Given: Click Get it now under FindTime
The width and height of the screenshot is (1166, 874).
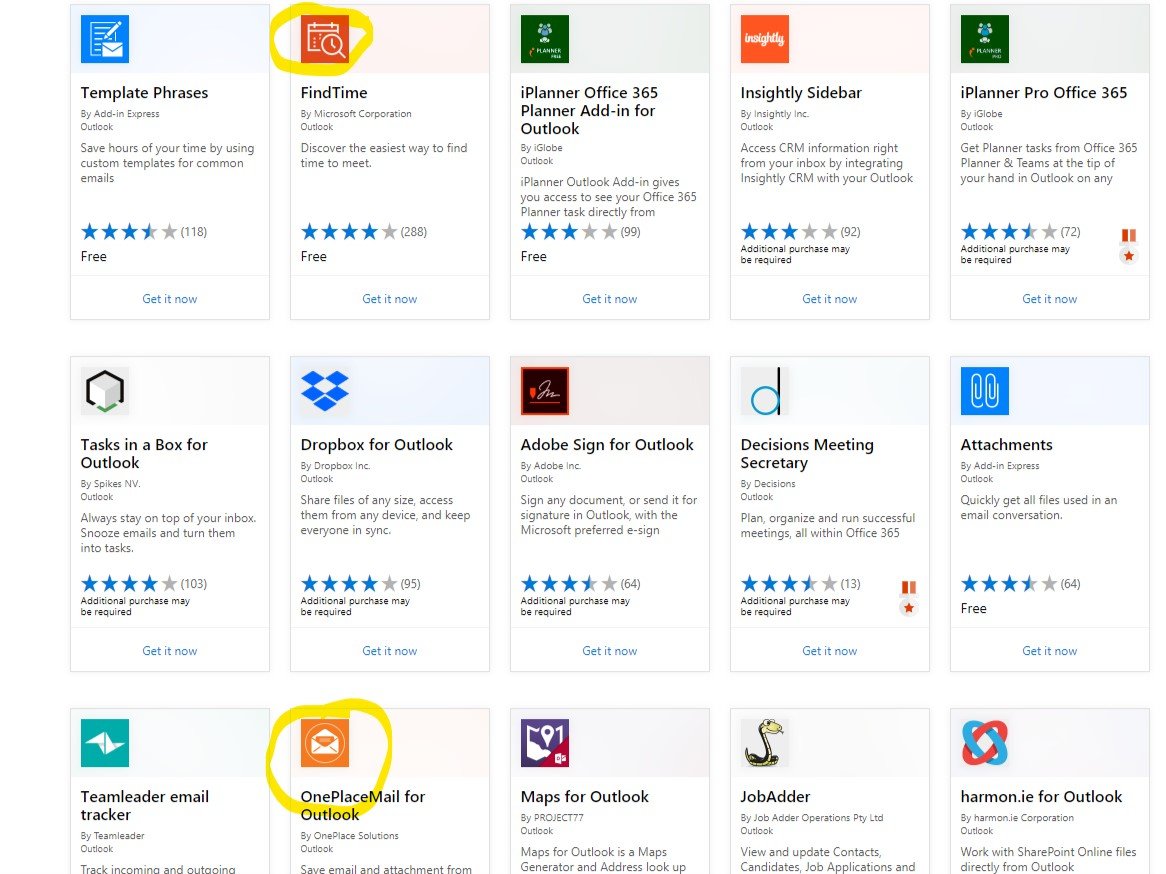Looking at the screenshot, I should (x=390, y=299).
